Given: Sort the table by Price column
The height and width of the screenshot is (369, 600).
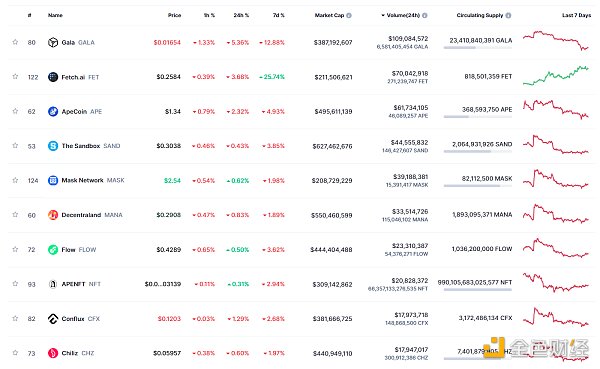Looking at the screenshot, I should coord(174,15).
